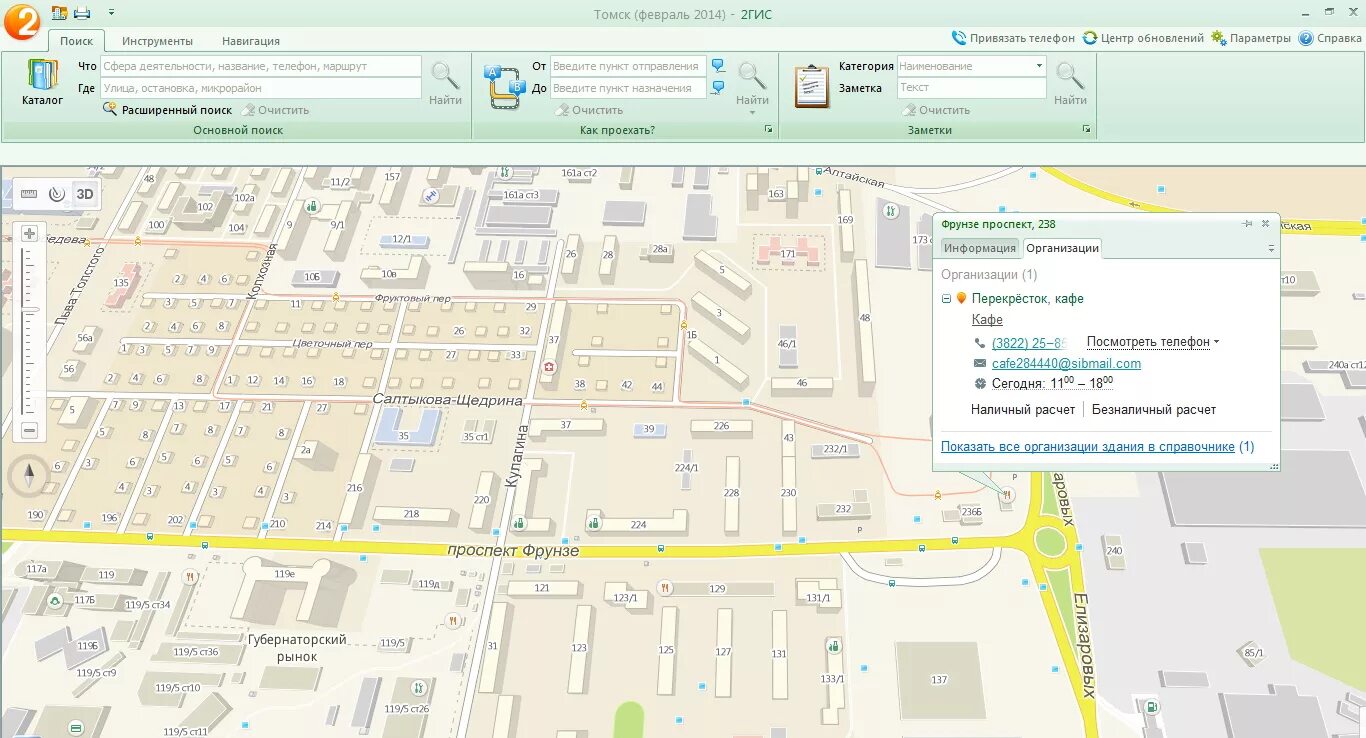Click the Кафе category link
1366x738 pixels.
point(988,320)
